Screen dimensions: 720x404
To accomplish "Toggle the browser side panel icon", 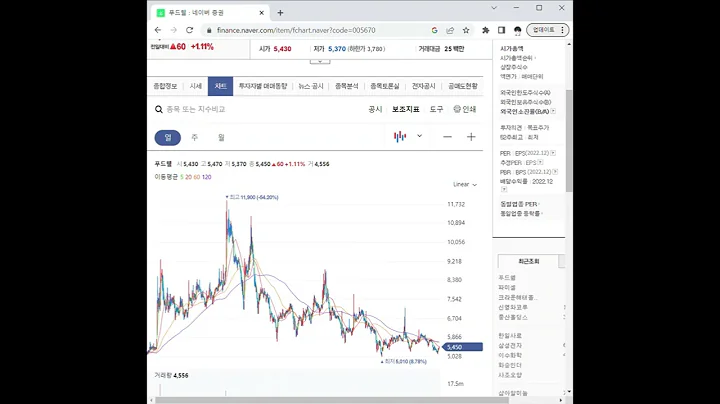I will pyautogui.click(x=501, y=30).
